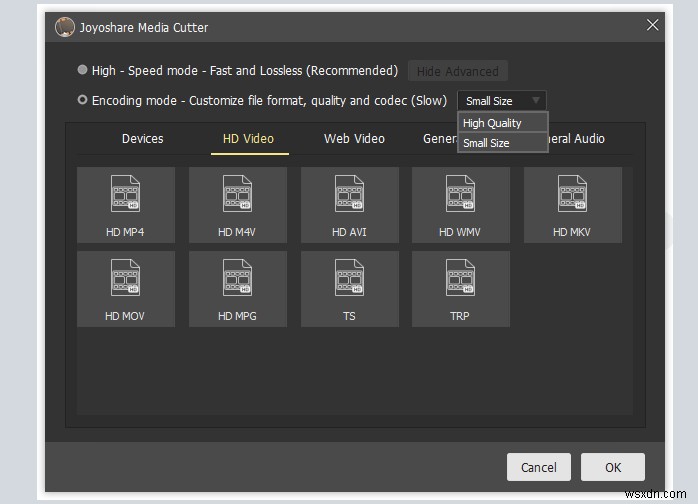Switch to the Web Video tab
This screenshot has height=504, width=698.
[354, 139]
